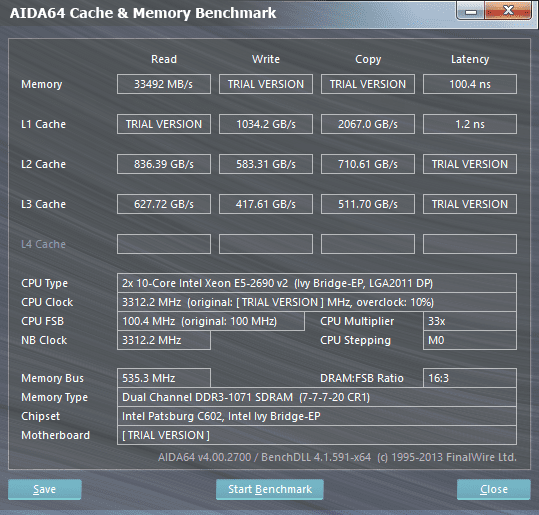Click the empty L4 Cache Write box
Viewport: 539px width, 515px height.
click(266, 244)
